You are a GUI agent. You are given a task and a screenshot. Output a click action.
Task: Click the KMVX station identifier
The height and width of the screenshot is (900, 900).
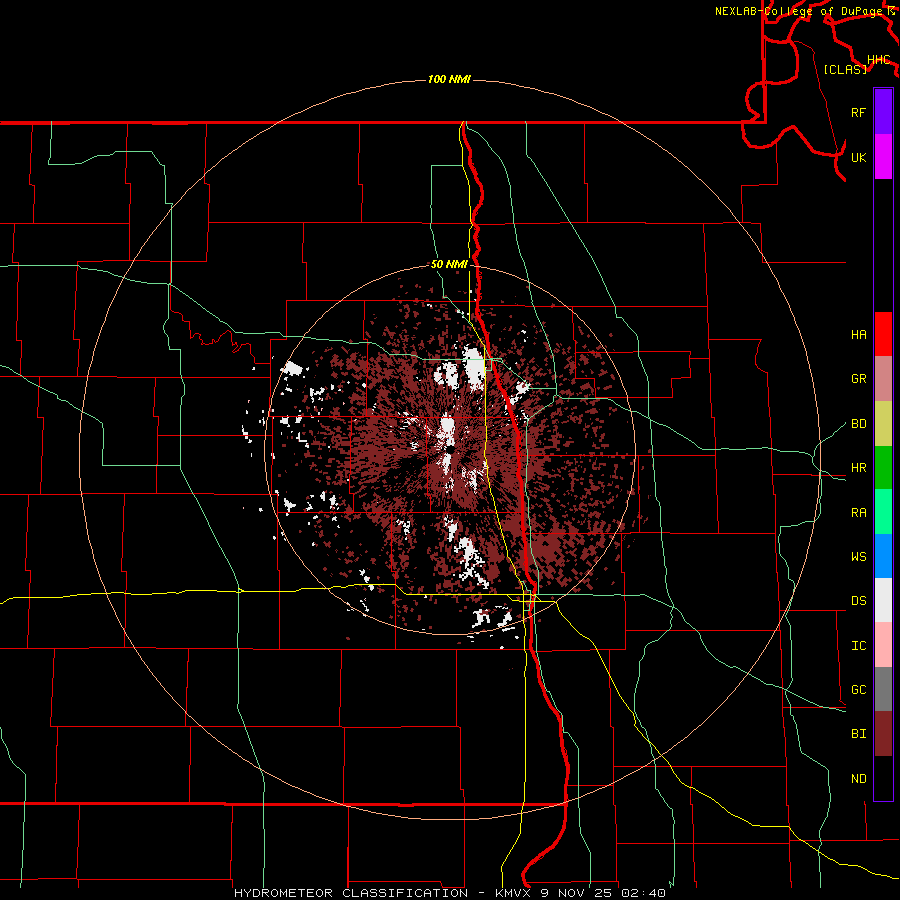click(x=514, y=893)
